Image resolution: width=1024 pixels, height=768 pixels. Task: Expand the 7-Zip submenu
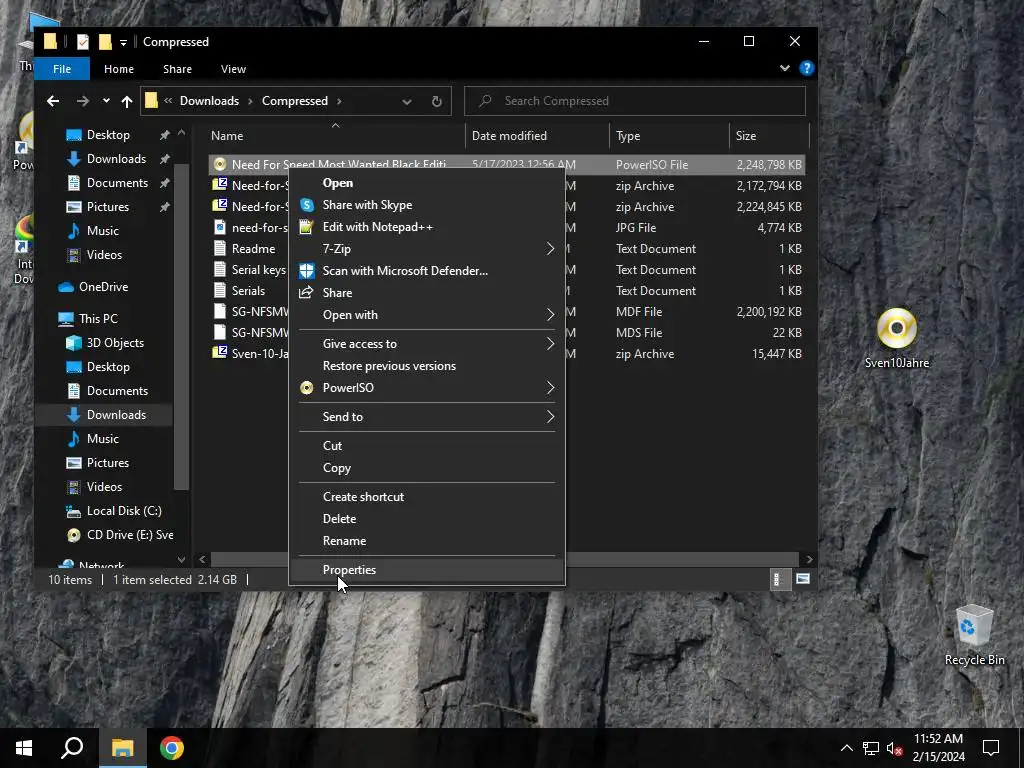click(427, 249)
